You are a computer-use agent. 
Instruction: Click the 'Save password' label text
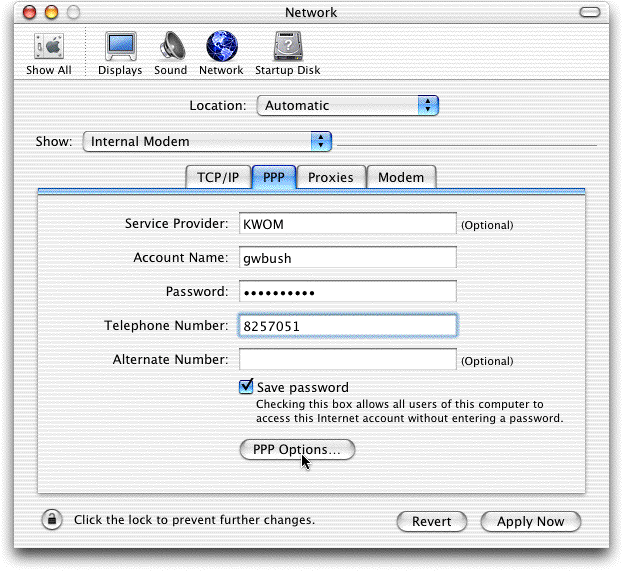click(x=303, y=387)
